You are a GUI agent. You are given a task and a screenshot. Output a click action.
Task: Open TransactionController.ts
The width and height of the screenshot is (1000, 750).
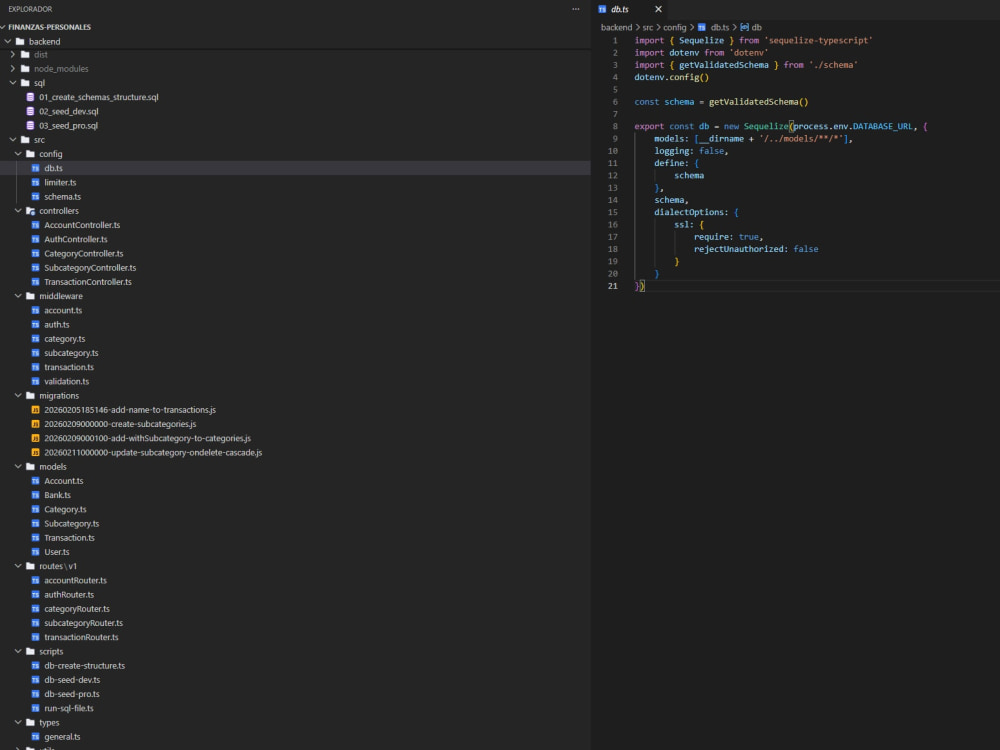click(87, 282)
